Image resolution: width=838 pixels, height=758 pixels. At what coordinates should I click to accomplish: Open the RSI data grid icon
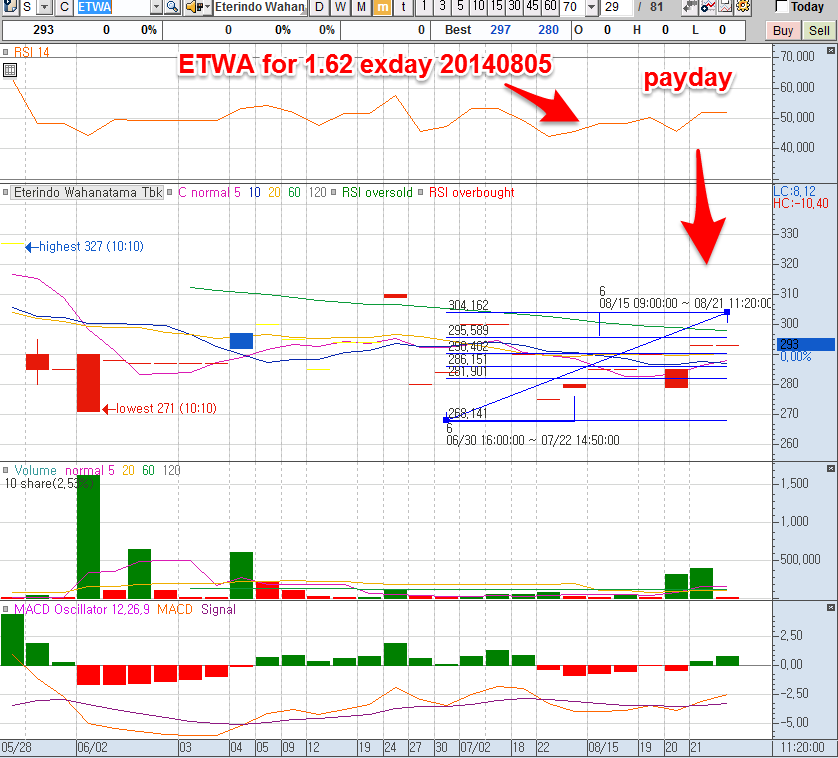(x=10, y=70)
